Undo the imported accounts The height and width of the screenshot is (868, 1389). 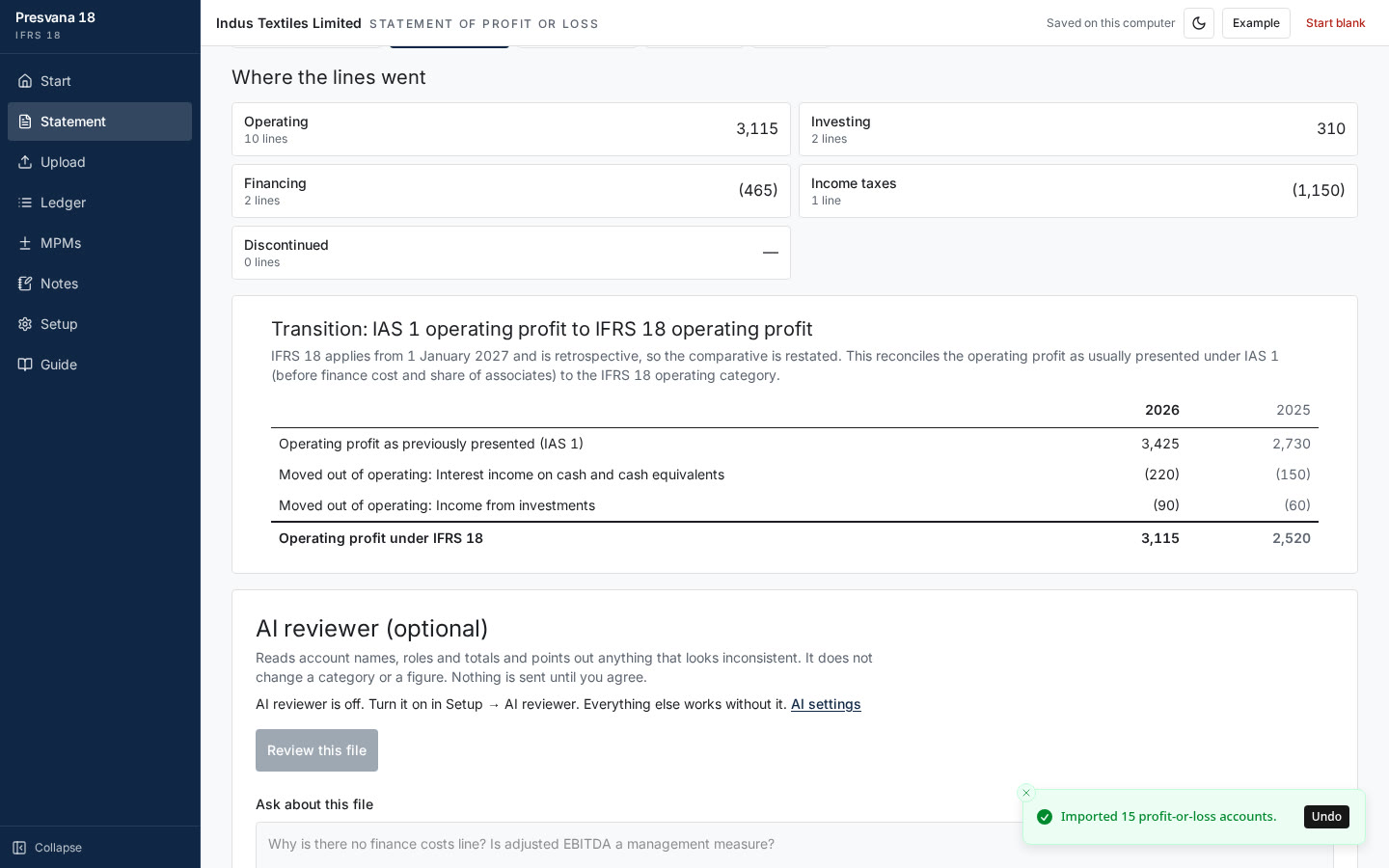click(x=1326, y=817)
